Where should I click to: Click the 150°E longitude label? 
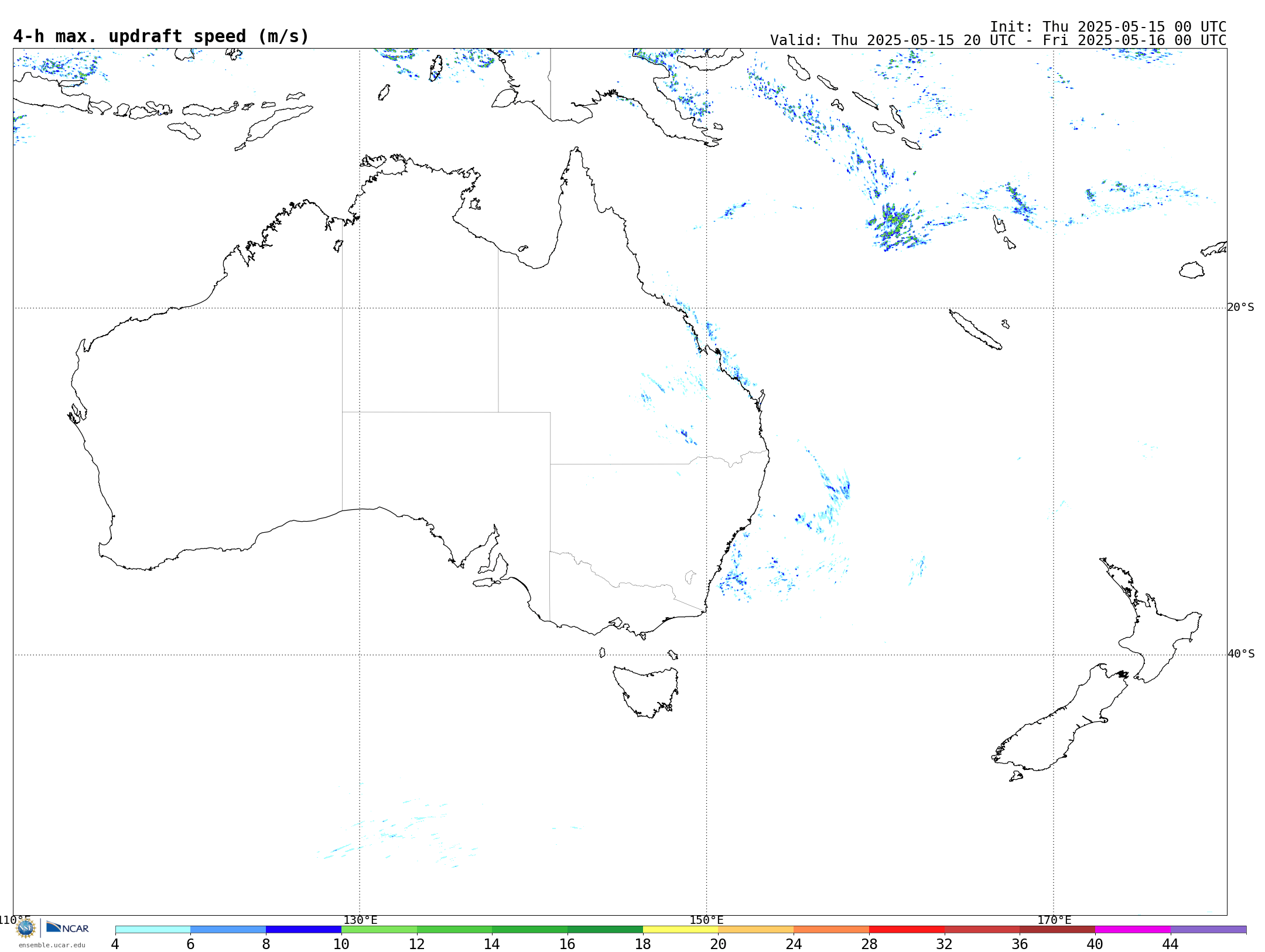707,920
